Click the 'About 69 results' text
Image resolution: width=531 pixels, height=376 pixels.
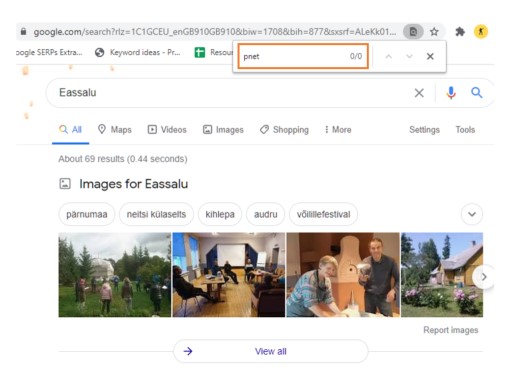[x=123, y=159]
